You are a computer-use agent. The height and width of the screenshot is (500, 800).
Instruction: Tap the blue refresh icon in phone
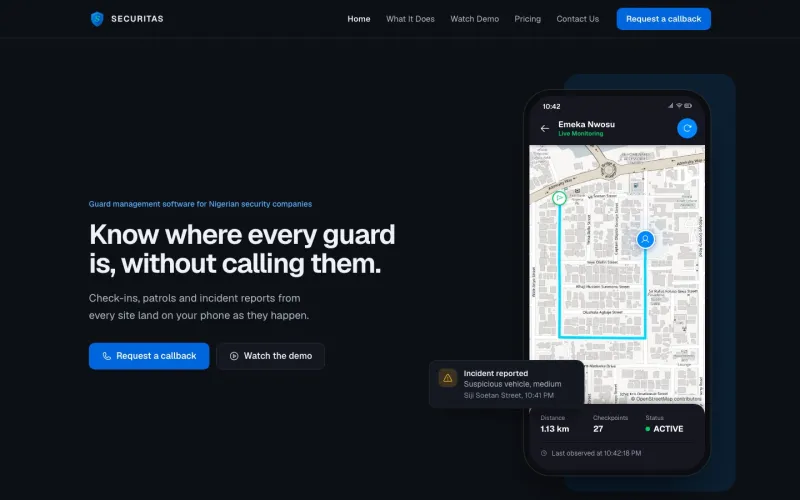pyautogui.click(x=687, y=128)
